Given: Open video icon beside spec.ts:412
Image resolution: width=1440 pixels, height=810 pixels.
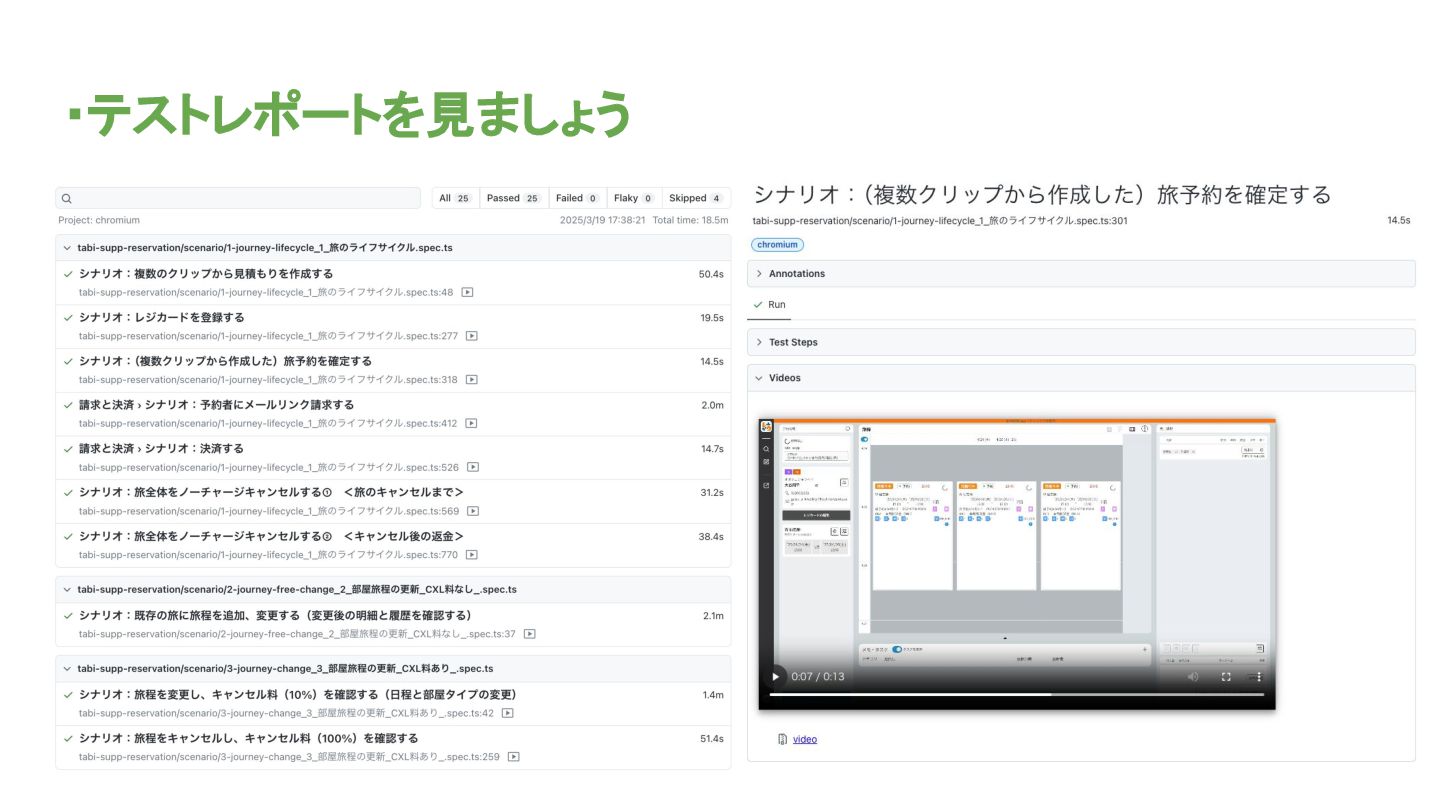Looking at the screenshot, I should click(471, 423).
